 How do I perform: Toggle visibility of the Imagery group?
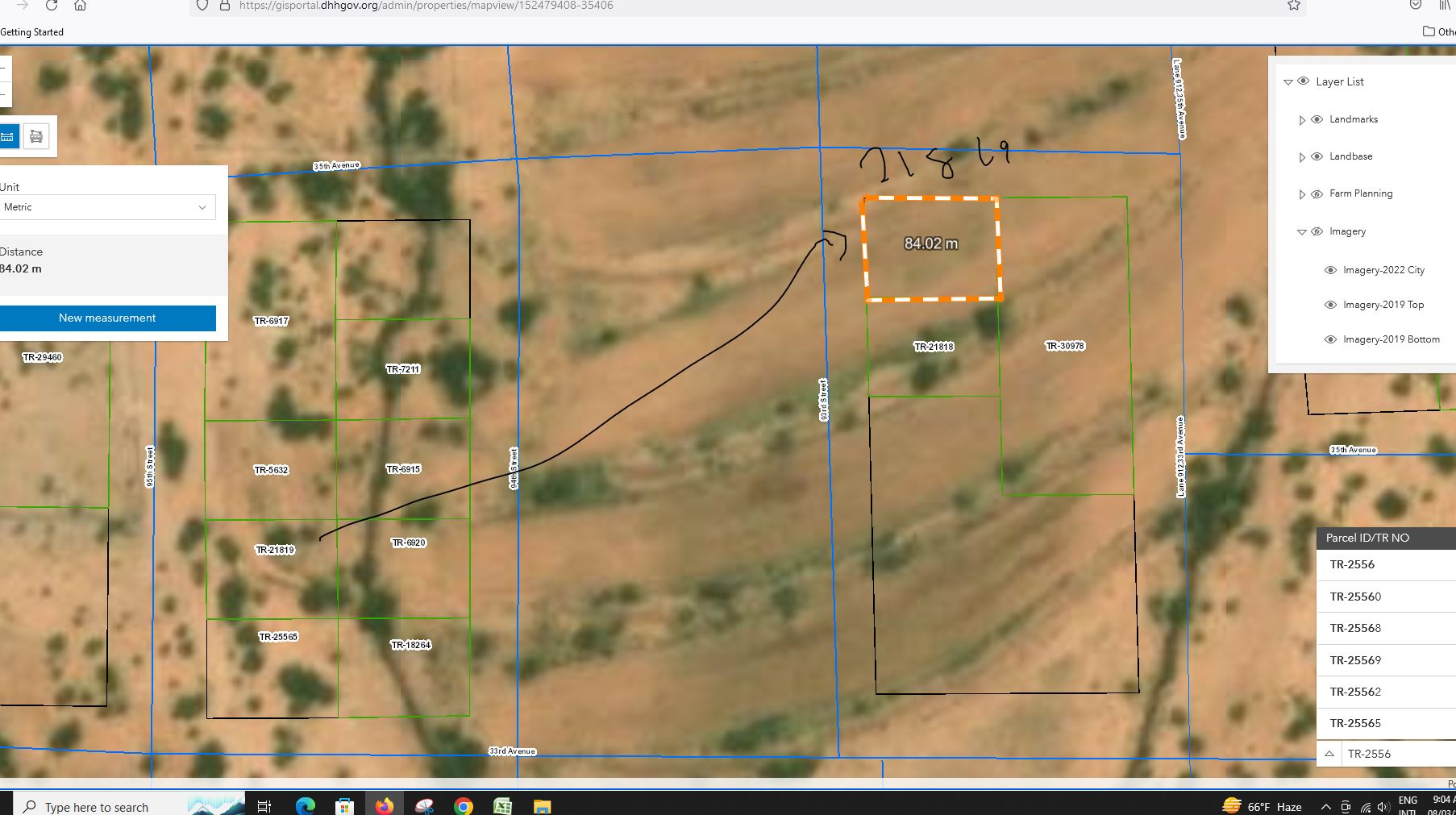(x=1317, y=231)
